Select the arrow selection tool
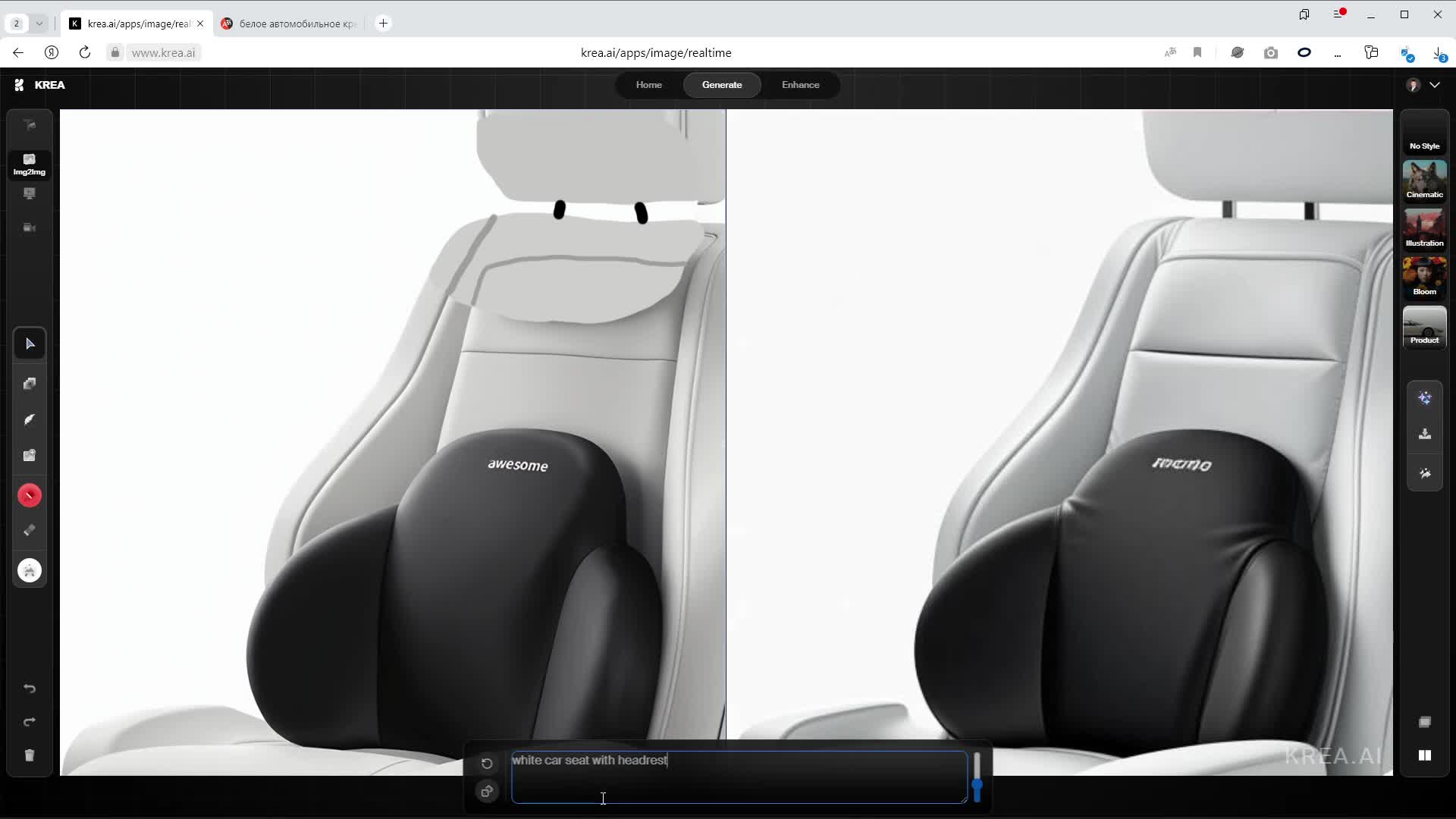Viewport: 1456px width, 819px height. 30,344
